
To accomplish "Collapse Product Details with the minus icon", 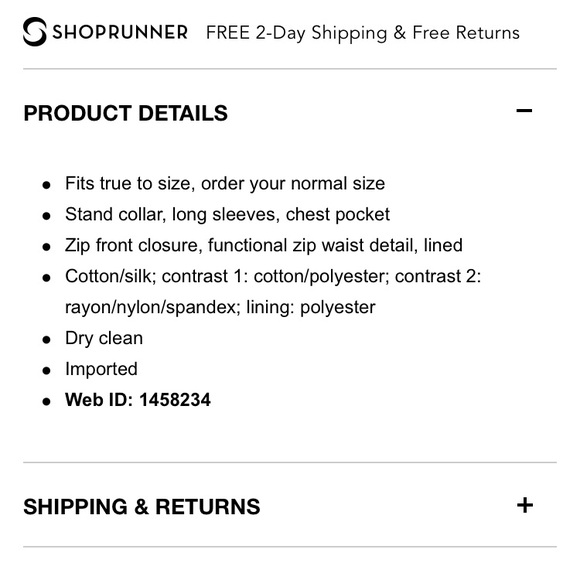I will (x=524, y=111).
